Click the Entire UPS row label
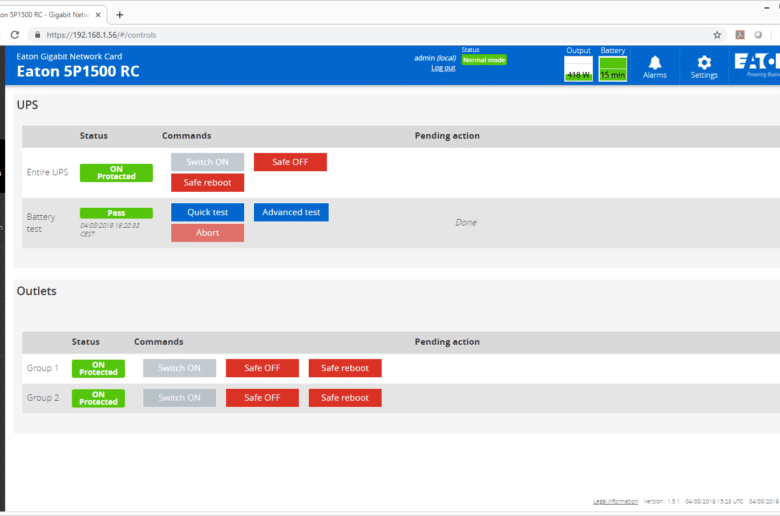The image size is (780, 516). [47, 172]
